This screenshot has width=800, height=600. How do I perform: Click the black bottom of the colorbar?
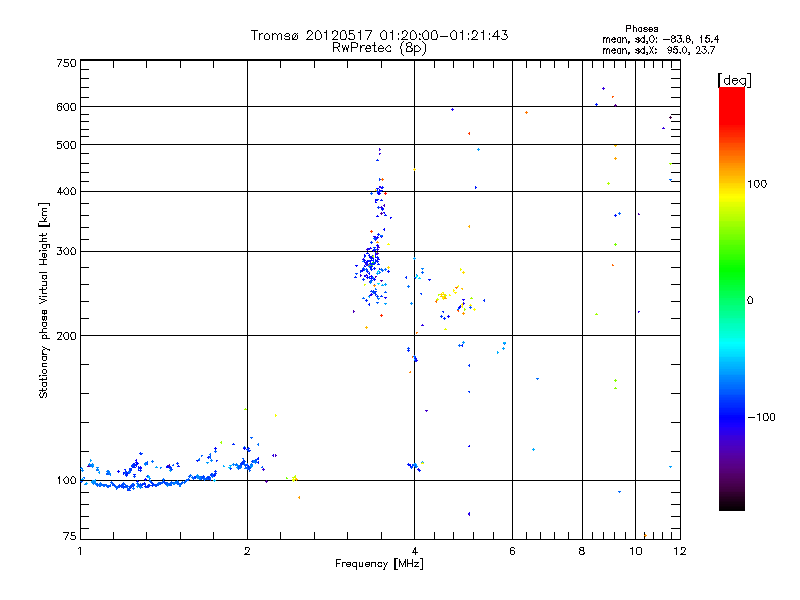click(x=732, y=503)
